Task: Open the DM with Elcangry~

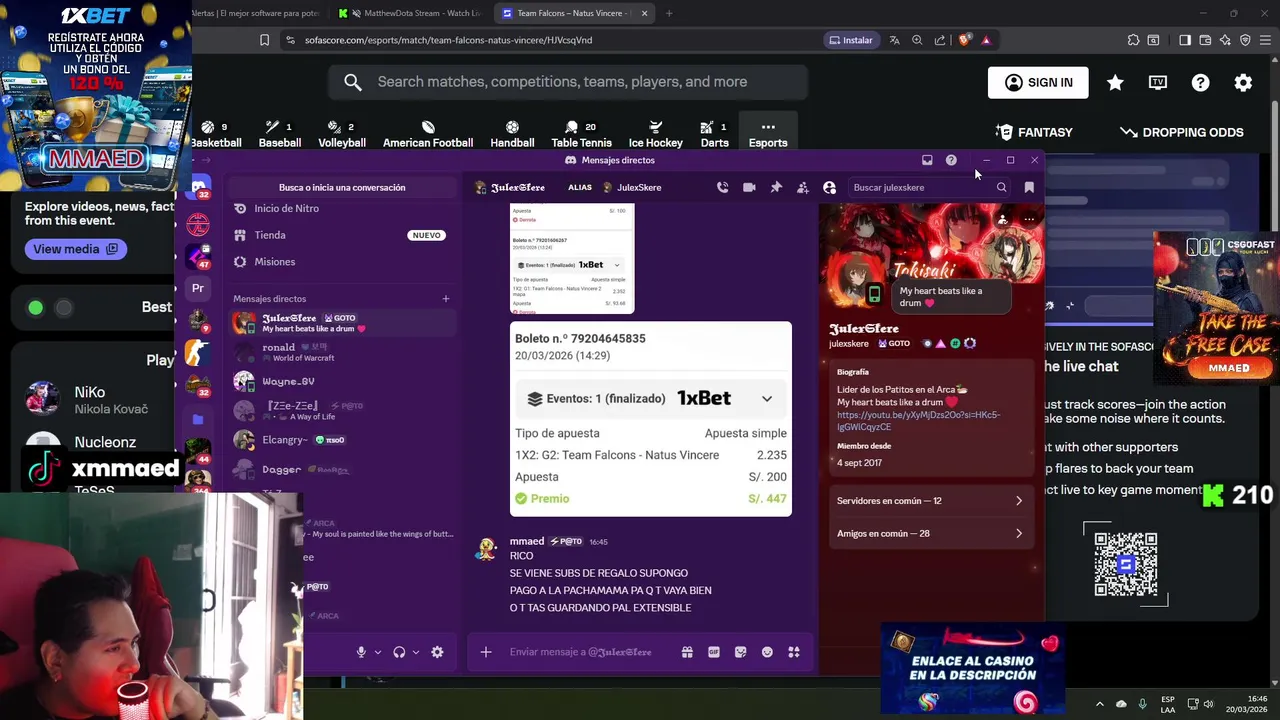Action: [342, 440]
